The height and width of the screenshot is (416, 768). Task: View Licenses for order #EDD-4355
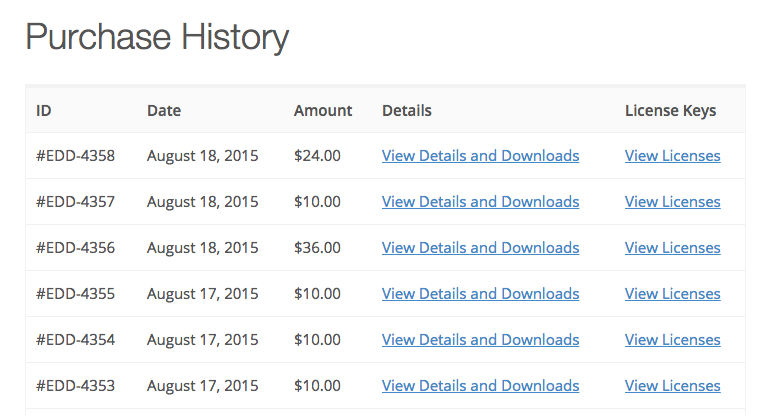point(672,294)
